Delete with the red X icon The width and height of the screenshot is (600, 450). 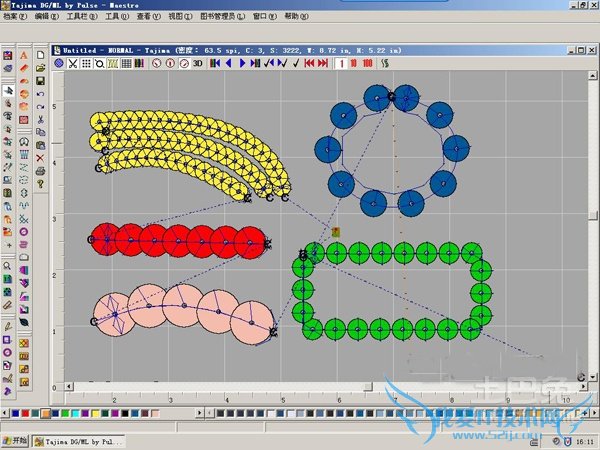pos(40,158)
